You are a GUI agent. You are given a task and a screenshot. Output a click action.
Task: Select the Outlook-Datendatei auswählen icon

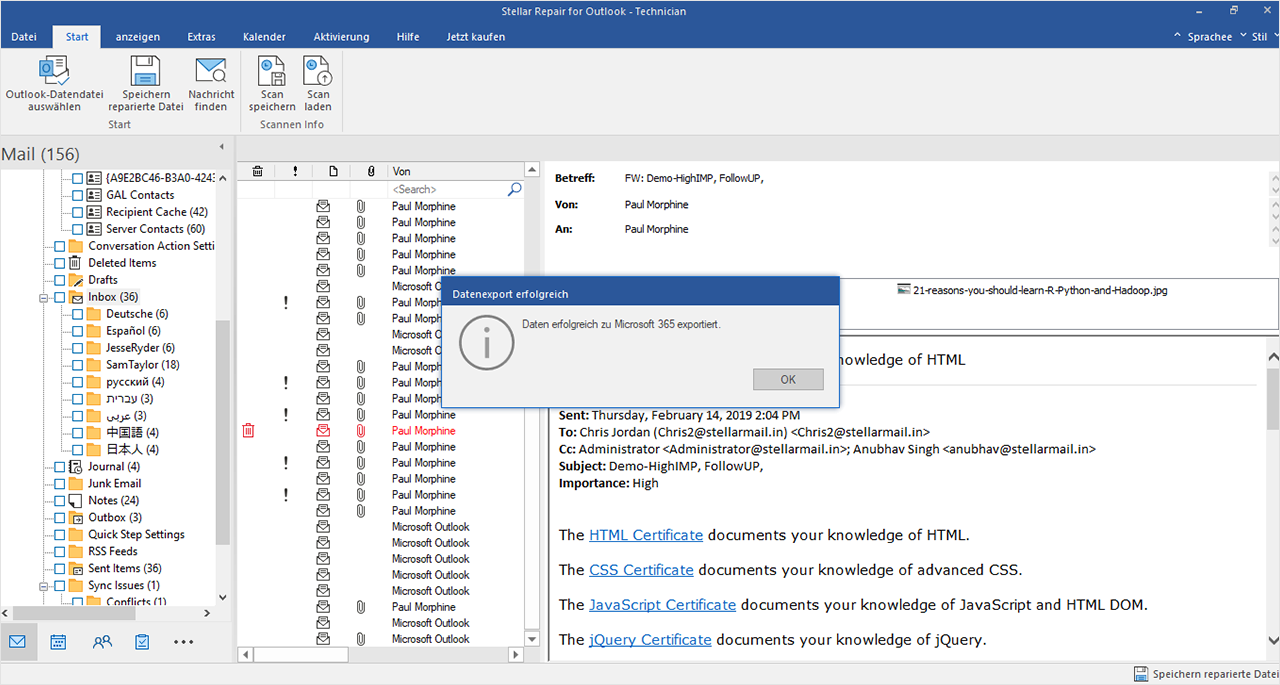(54, 71)
